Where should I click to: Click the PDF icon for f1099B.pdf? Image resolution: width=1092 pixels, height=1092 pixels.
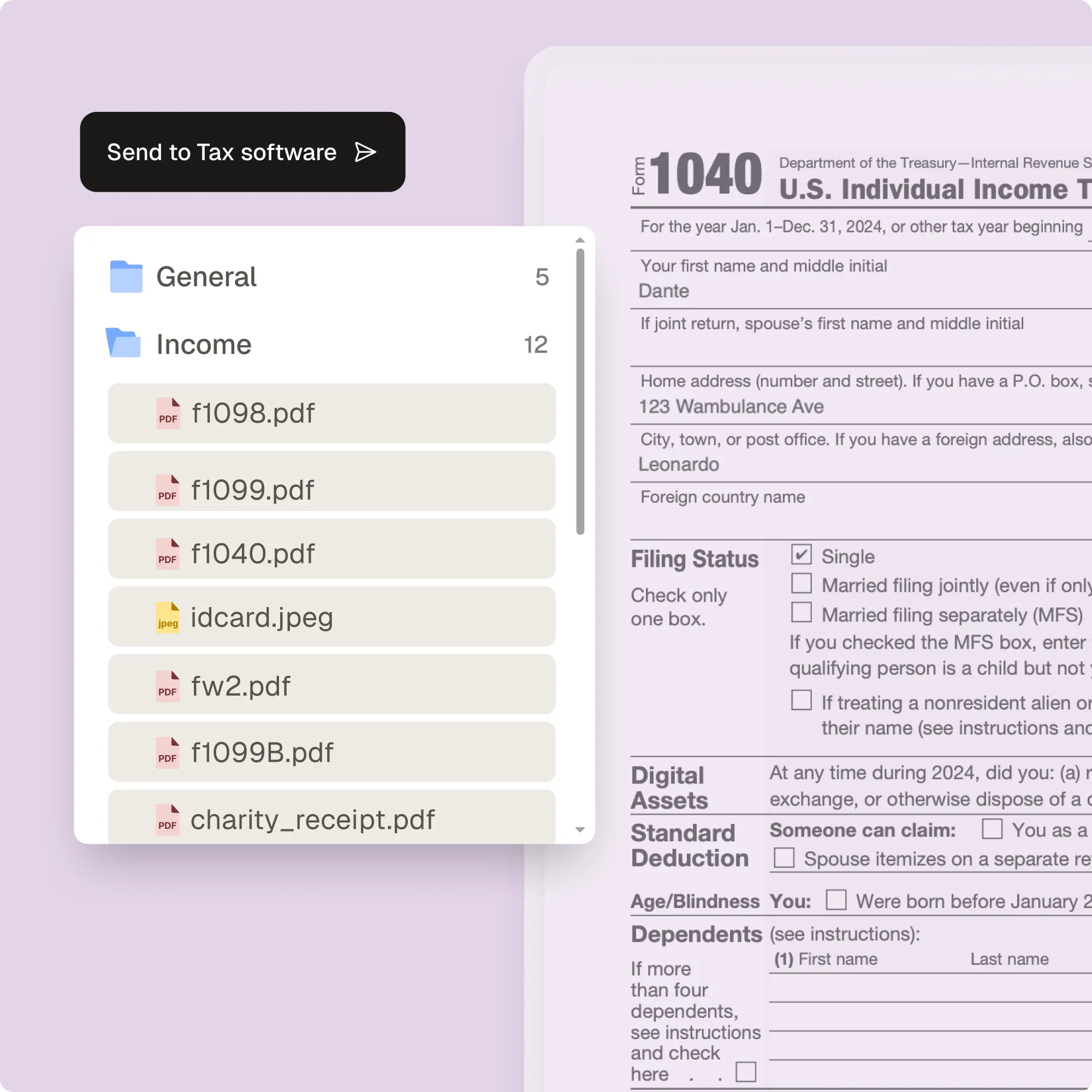point(168,753)
